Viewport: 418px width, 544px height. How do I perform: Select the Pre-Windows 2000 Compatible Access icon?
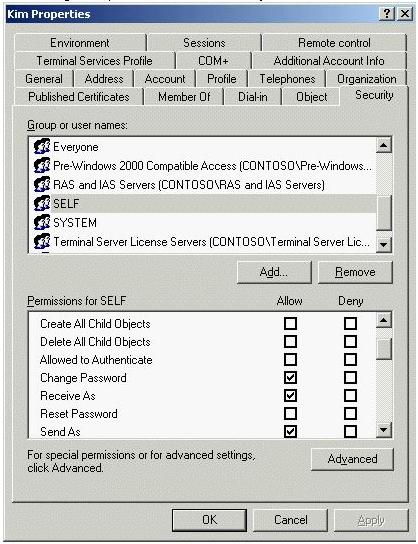pos(42,165)
